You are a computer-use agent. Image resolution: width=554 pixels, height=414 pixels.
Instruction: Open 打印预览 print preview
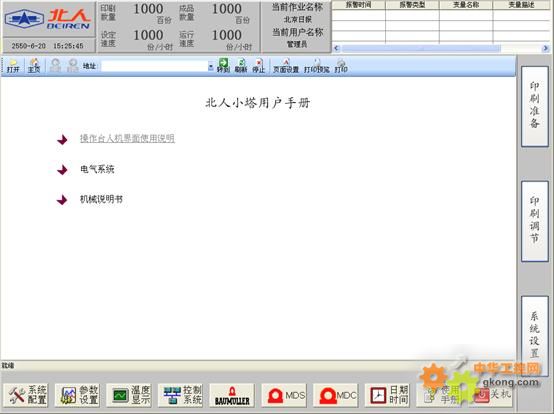point(317,66)
